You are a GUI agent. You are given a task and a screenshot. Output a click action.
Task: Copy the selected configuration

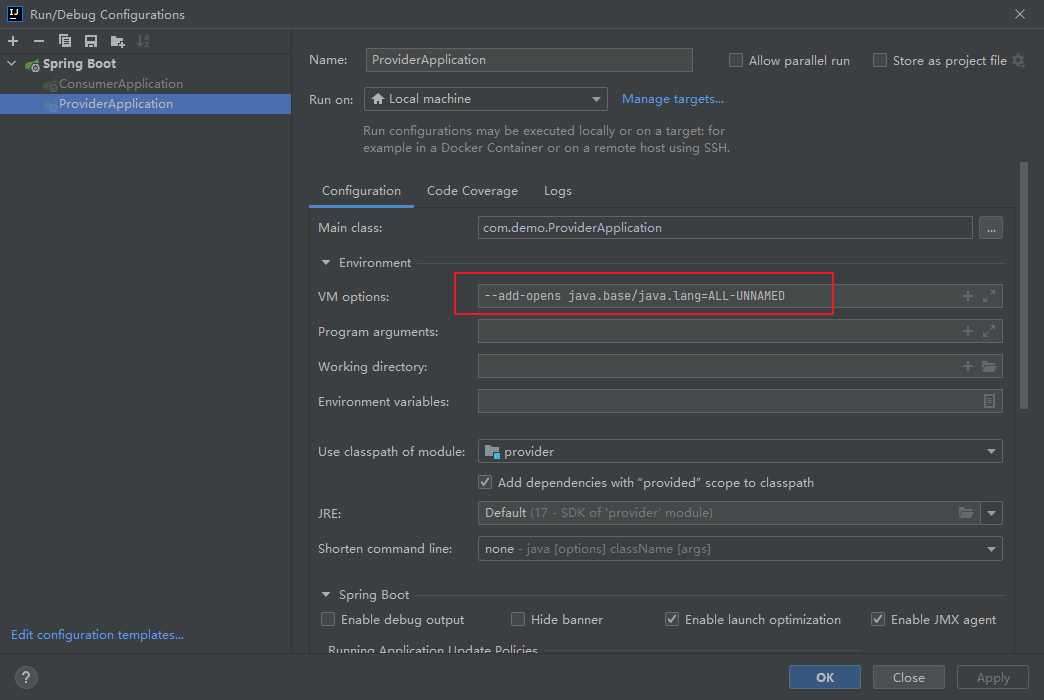click(65, 41)
